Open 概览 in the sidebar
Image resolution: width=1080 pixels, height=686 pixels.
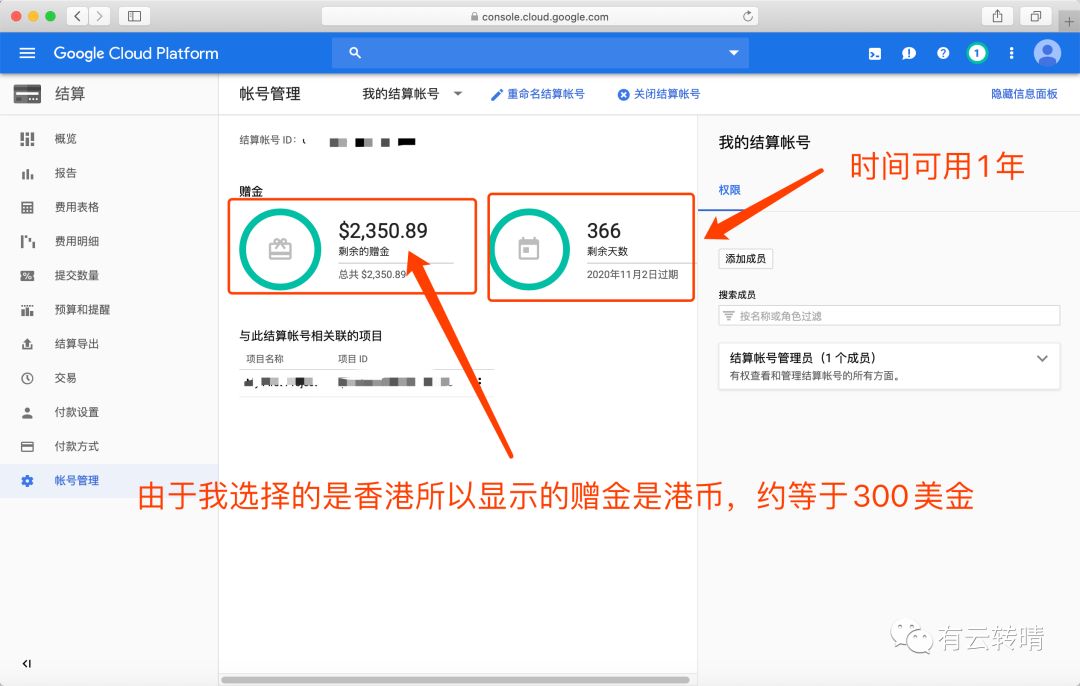coord(65,139)
